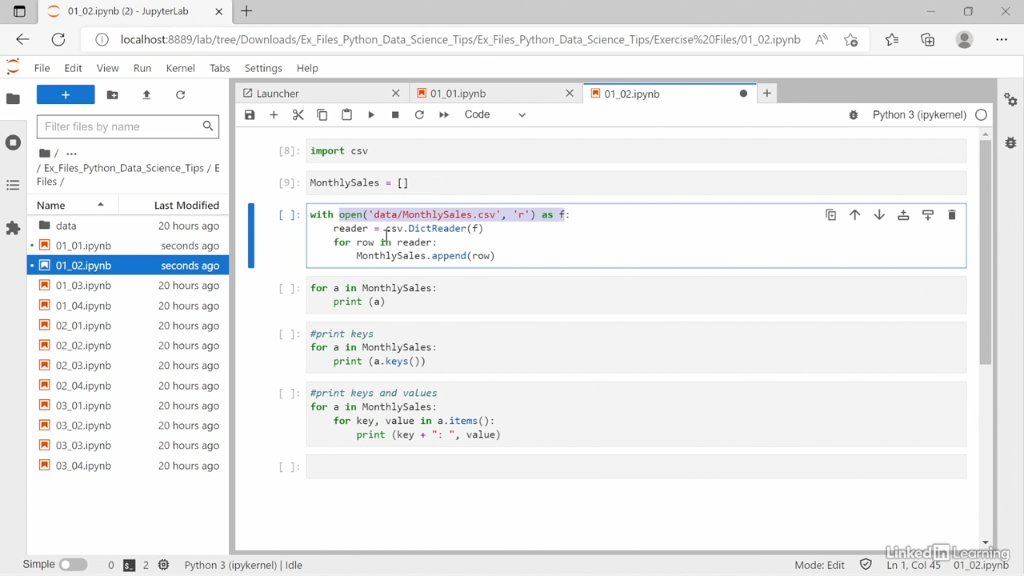Run the selected cell with the play button
The image size is (1024, 576).
(371, 115)
